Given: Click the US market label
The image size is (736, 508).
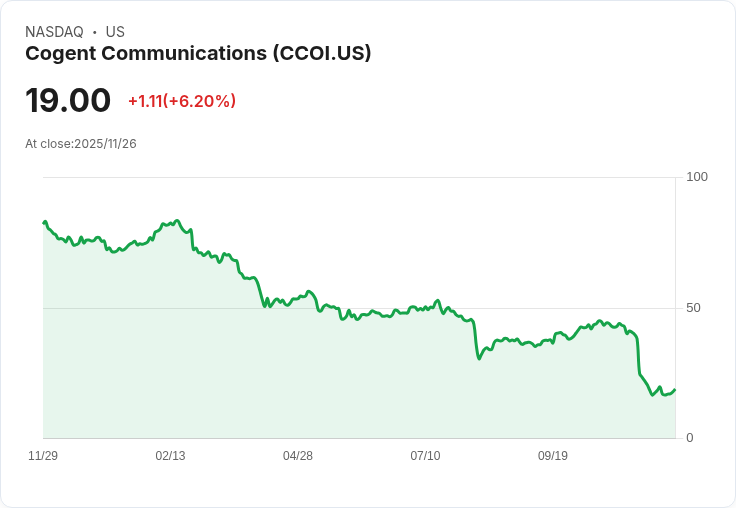Looking at the screenshot, I should (115, 32).
